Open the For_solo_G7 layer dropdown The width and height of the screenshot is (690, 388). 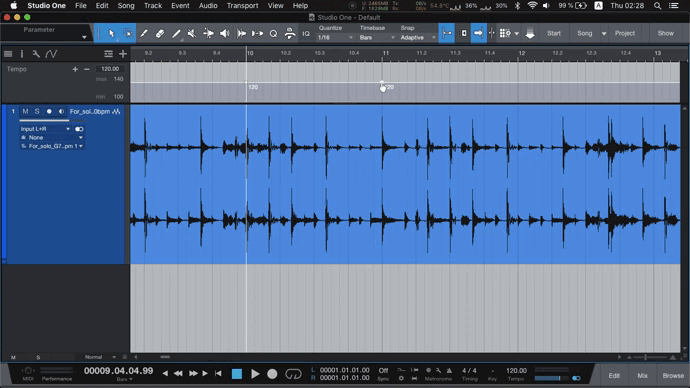click(52, 146)
